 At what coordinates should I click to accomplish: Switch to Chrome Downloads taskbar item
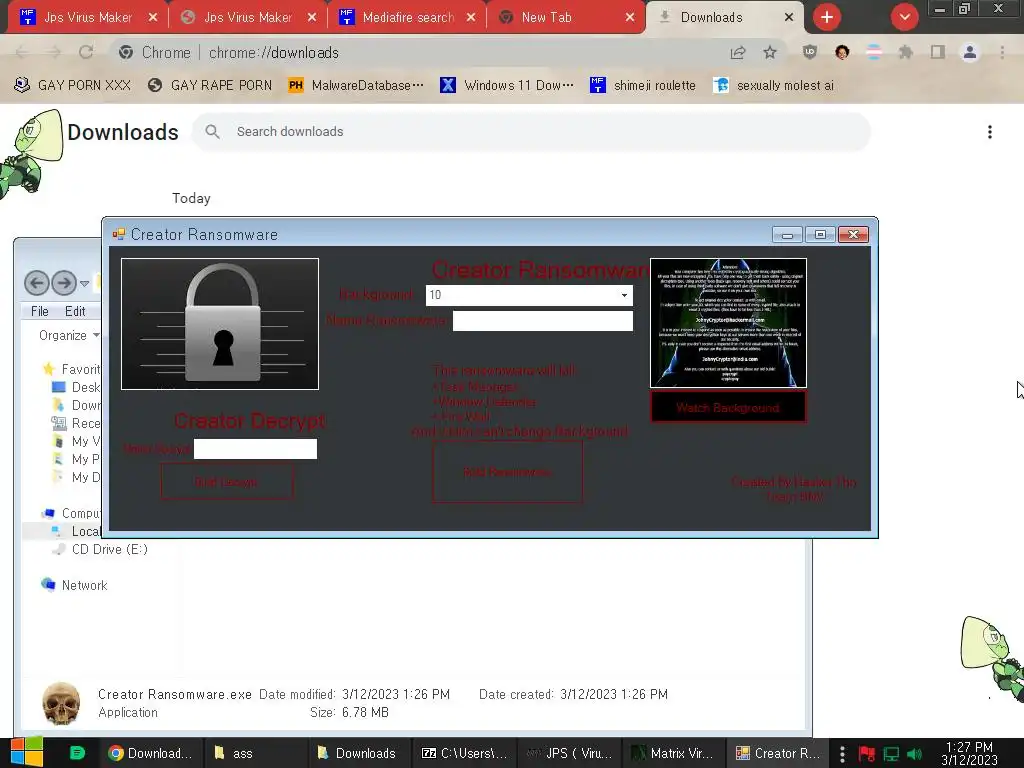coord(151,753)
